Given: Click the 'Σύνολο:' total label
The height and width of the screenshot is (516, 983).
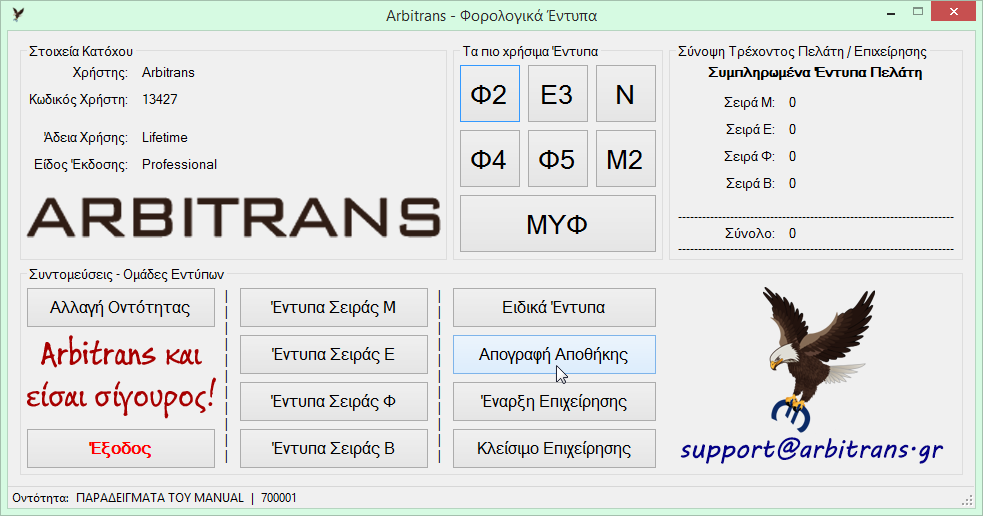Looking at the screenshot, I should (x=750, y=233).
